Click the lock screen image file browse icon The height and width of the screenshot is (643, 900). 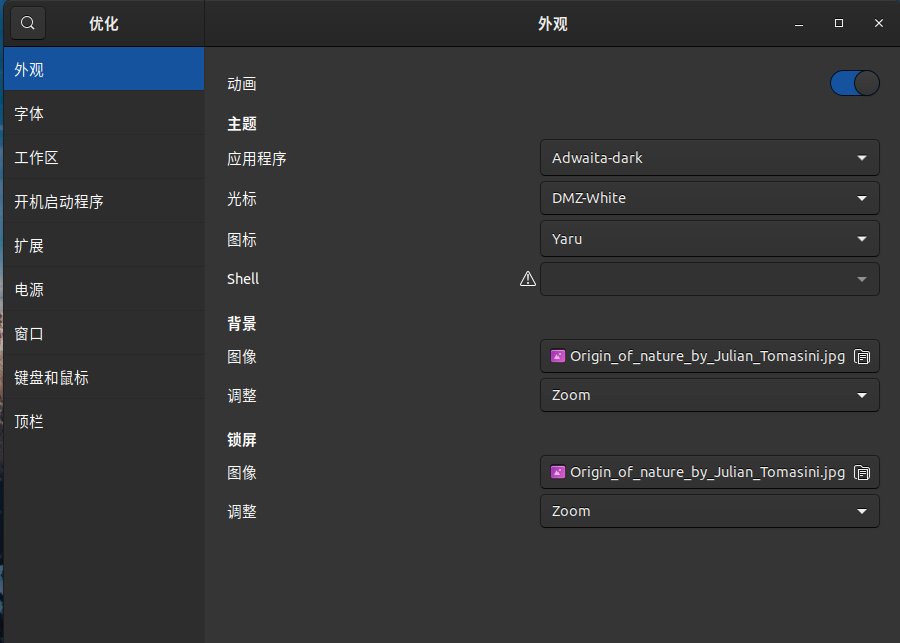coord(862,473)
